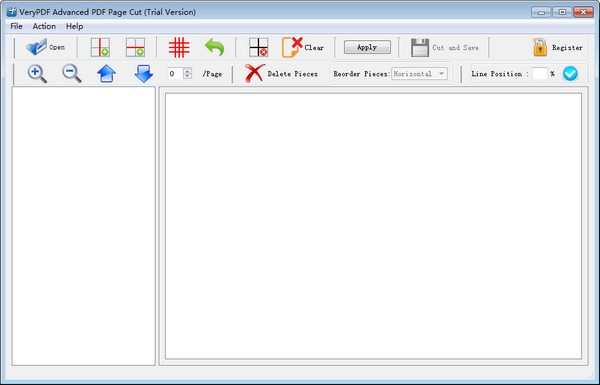This screenshot has width=600, height=385.
Task: Minimize the VeryPDF window
Action: 541,12
